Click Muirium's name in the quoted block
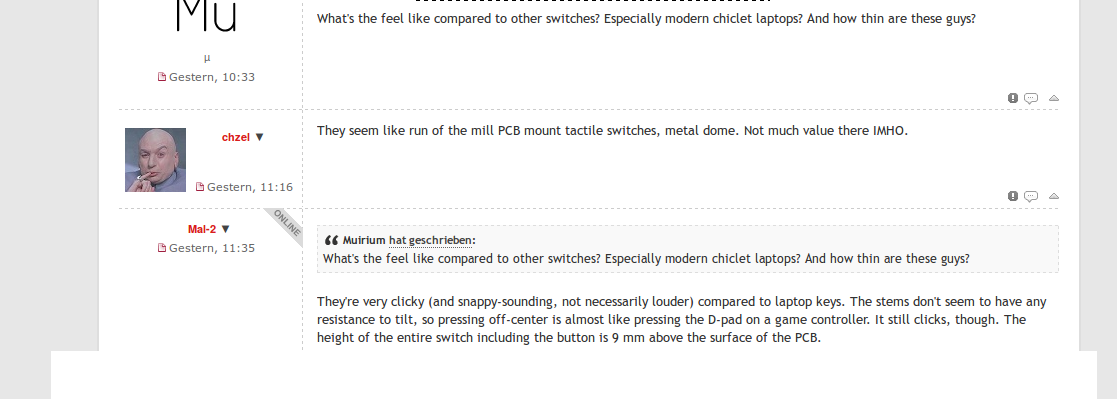 coord(364,241)
